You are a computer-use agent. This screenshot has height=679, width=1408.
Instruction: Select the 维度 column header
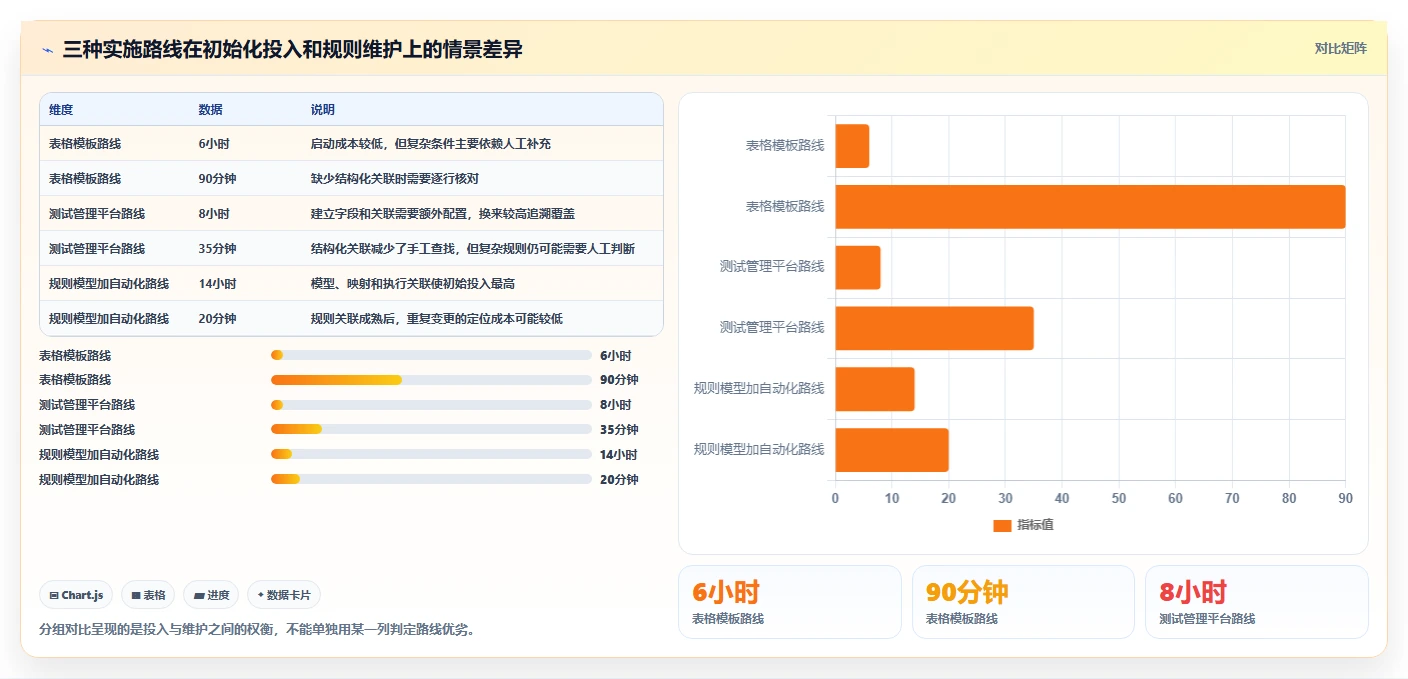point(61,109)
